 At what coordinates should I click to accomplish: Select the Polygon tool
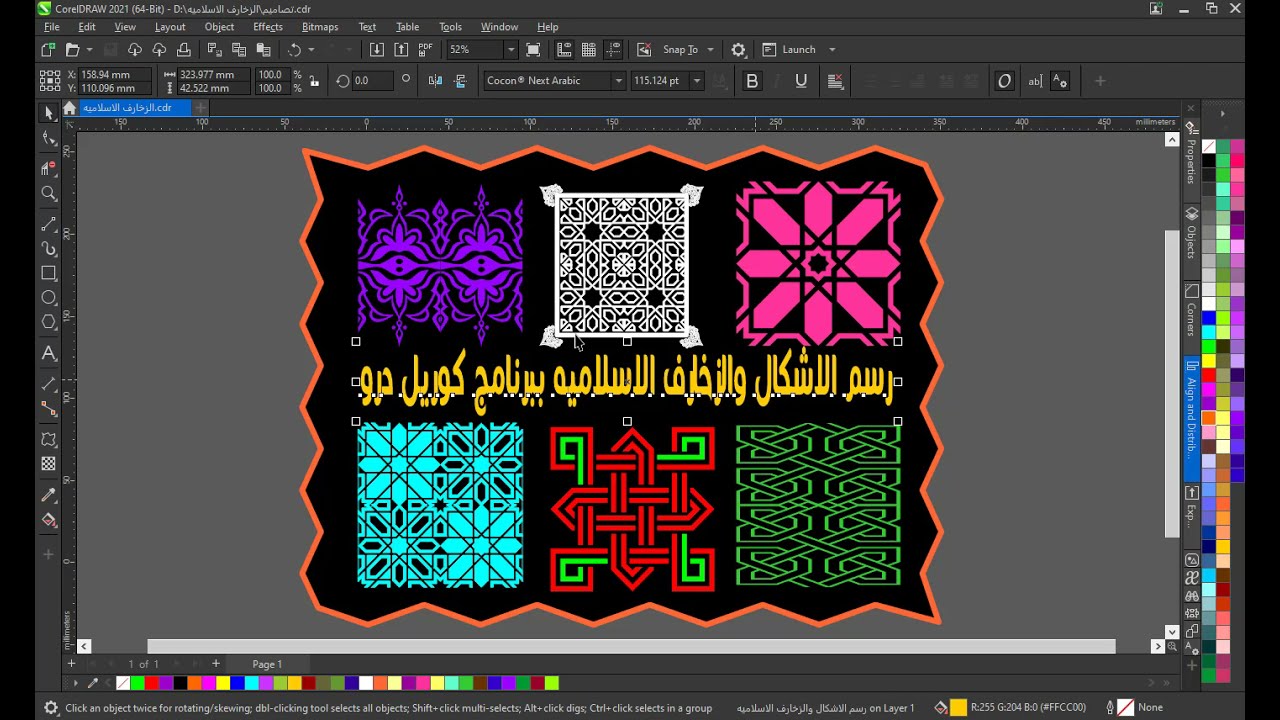coord(49,322)
